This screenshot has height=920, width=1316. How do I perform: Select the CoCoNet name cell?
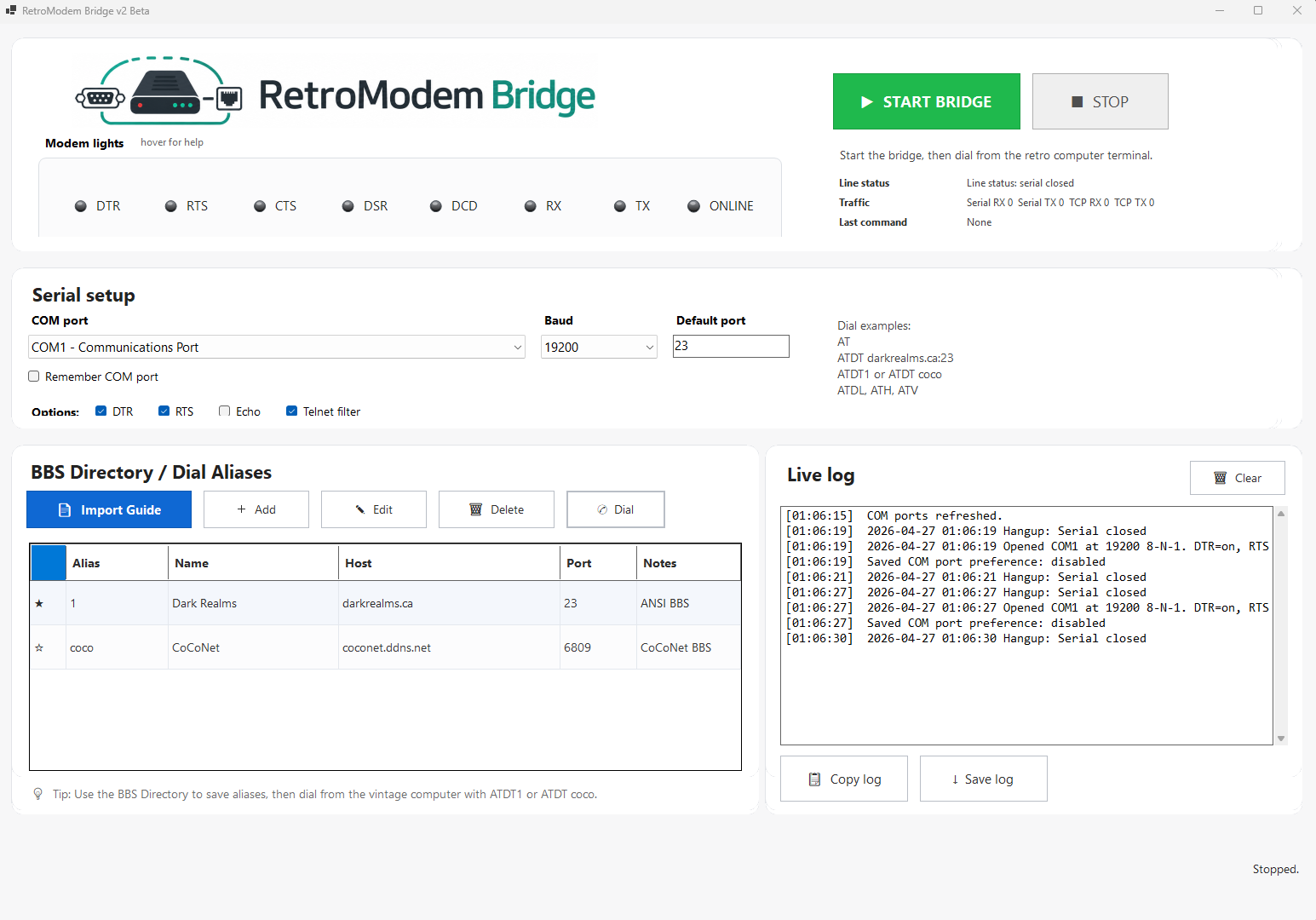pyautogui.click(x=253, y=647)
